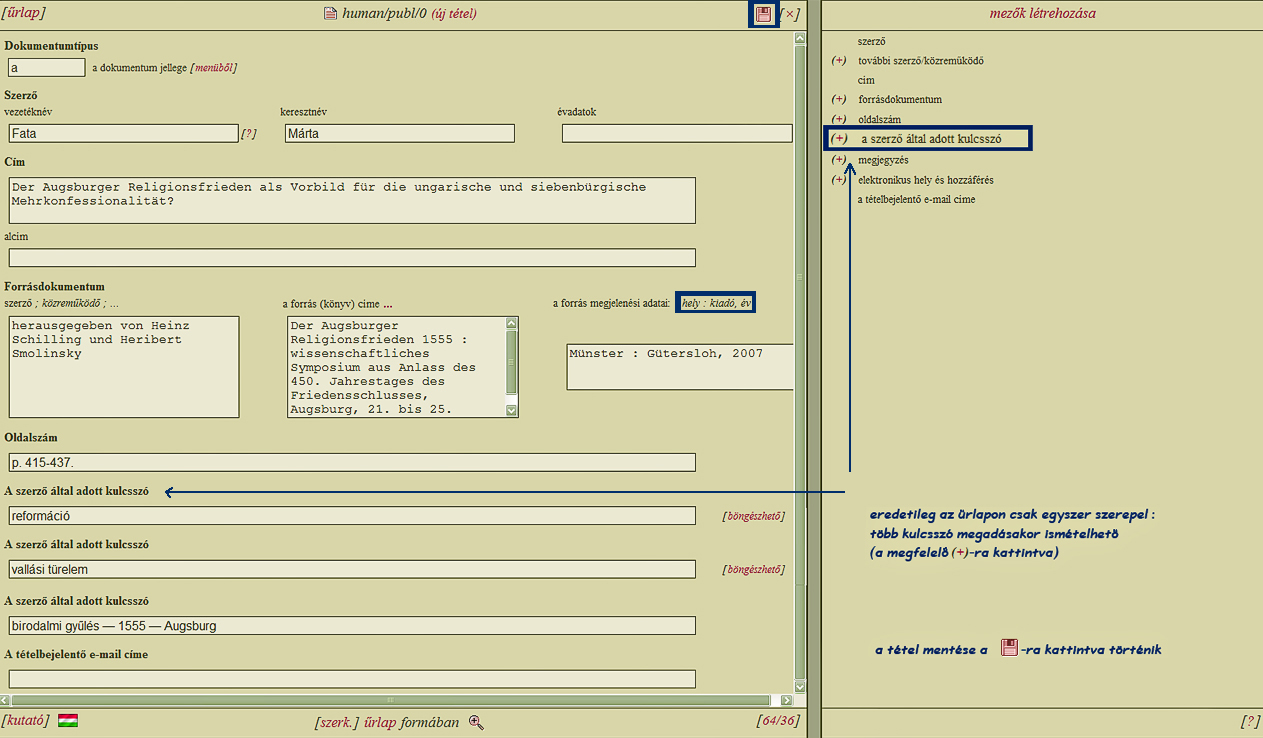Click the magnifying glass zoom icon

pos(476,722)
